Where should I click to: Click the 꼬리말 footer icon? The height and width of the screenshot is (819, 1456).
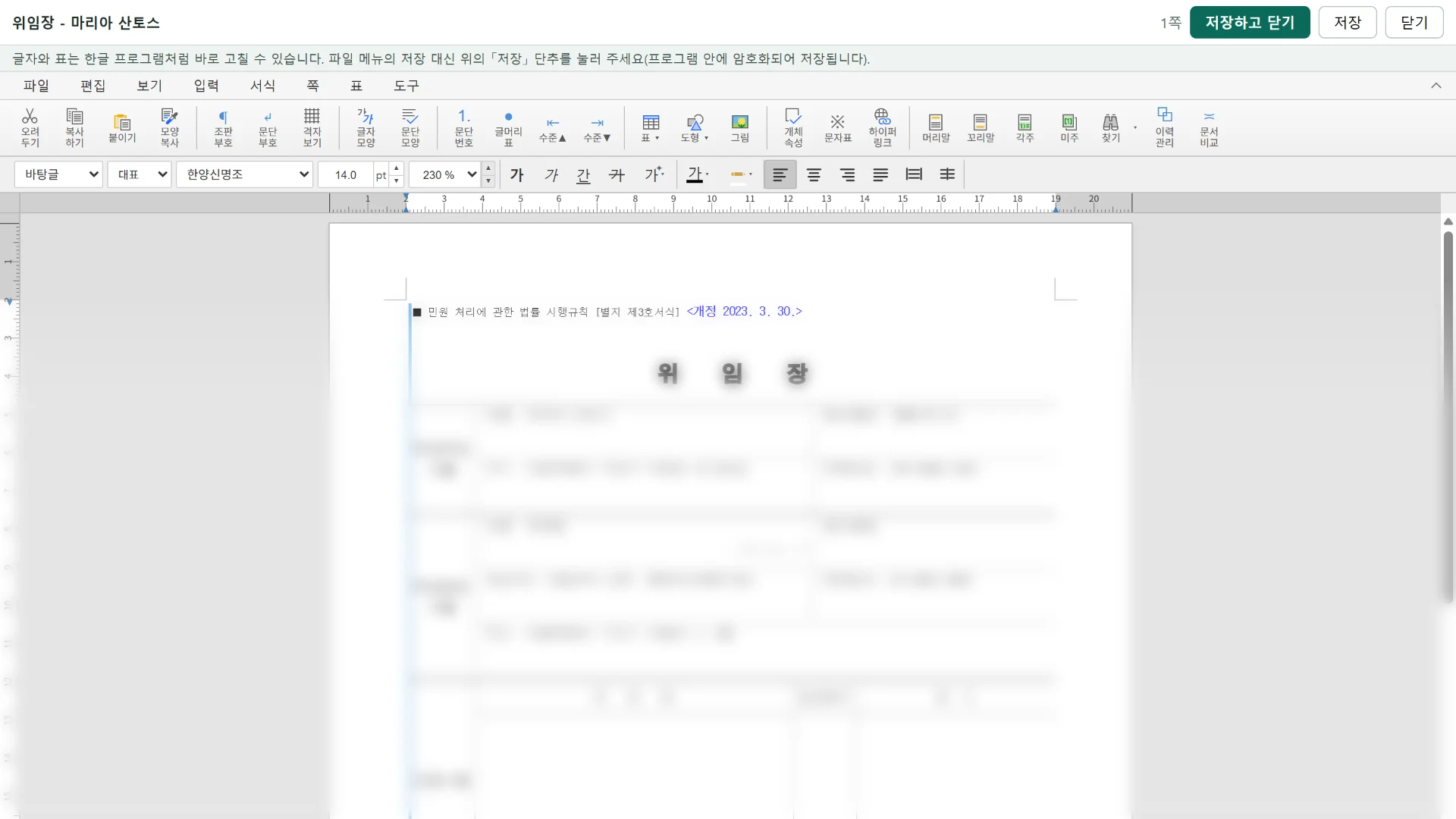tap(981, 127)
